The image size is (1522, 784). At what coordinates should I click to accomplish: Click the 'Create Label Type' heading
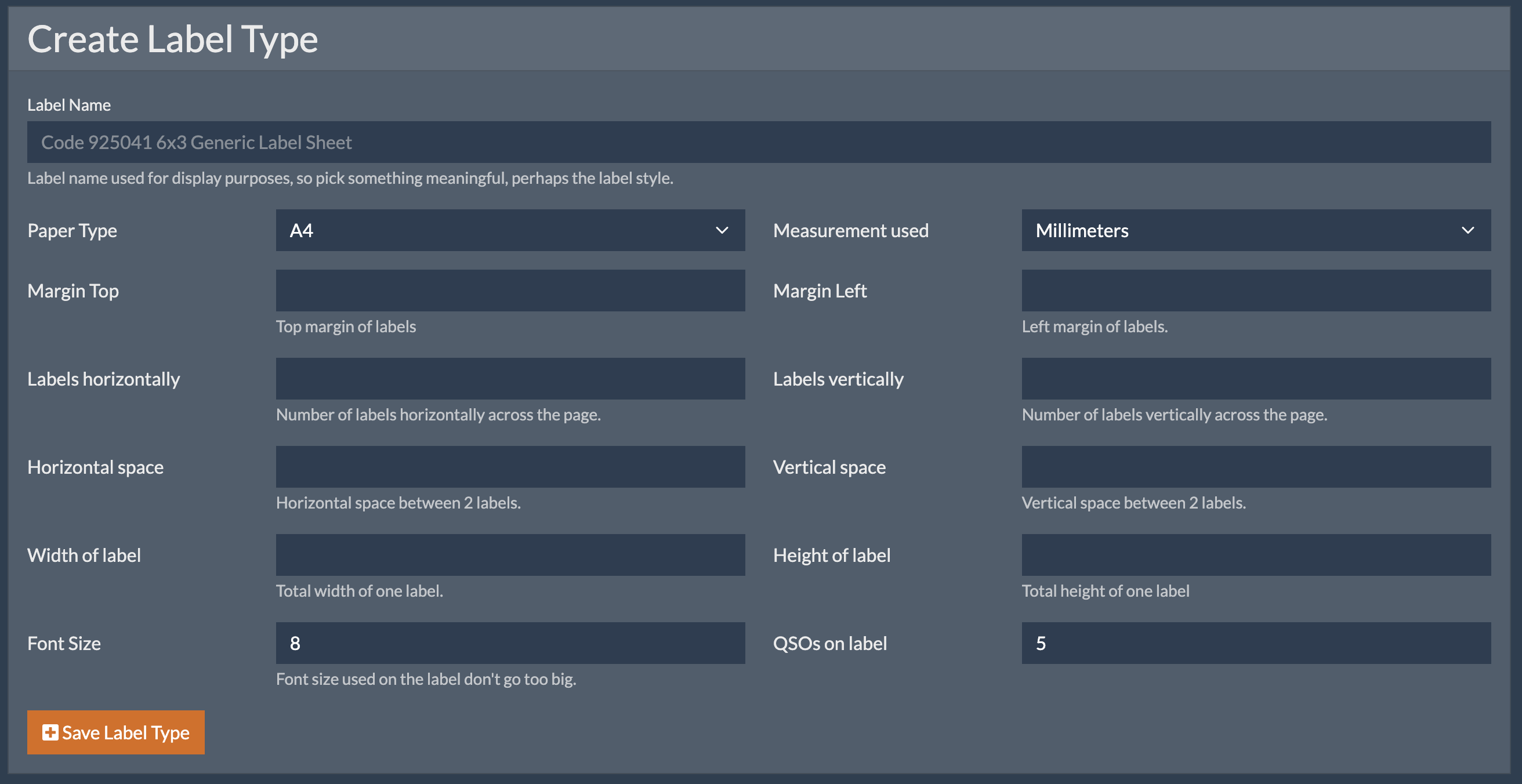tap(172, 39)
